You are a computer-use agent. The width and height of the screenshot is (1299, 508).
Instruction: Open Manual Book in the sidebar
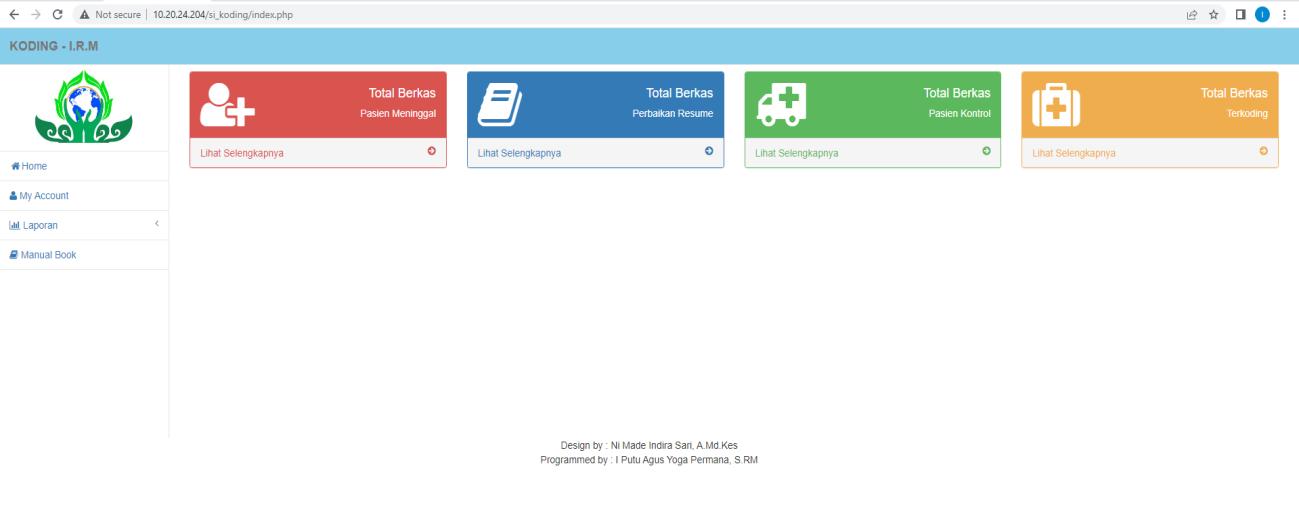point(84,255)
